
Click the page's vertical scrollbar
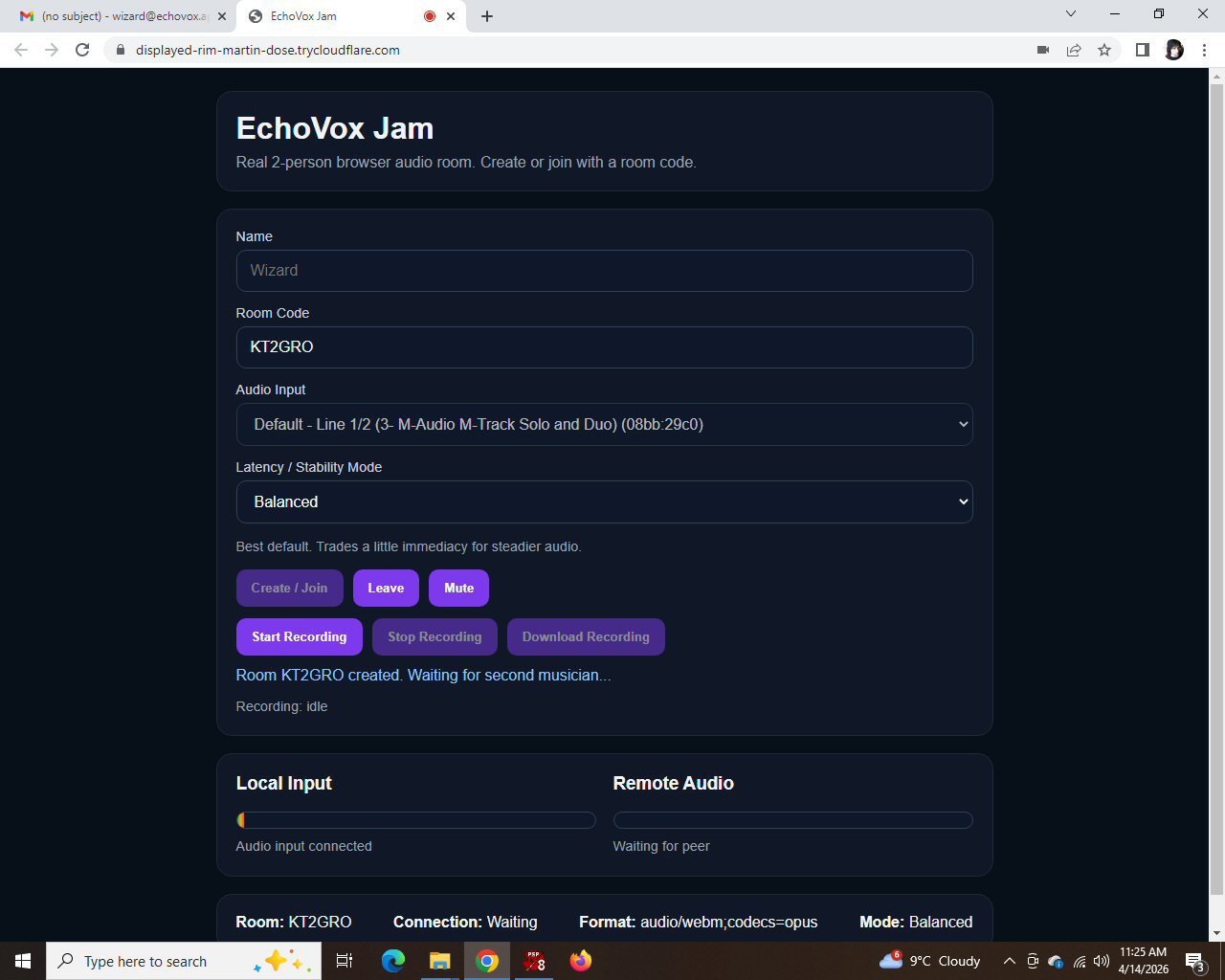pos(1216,479)
